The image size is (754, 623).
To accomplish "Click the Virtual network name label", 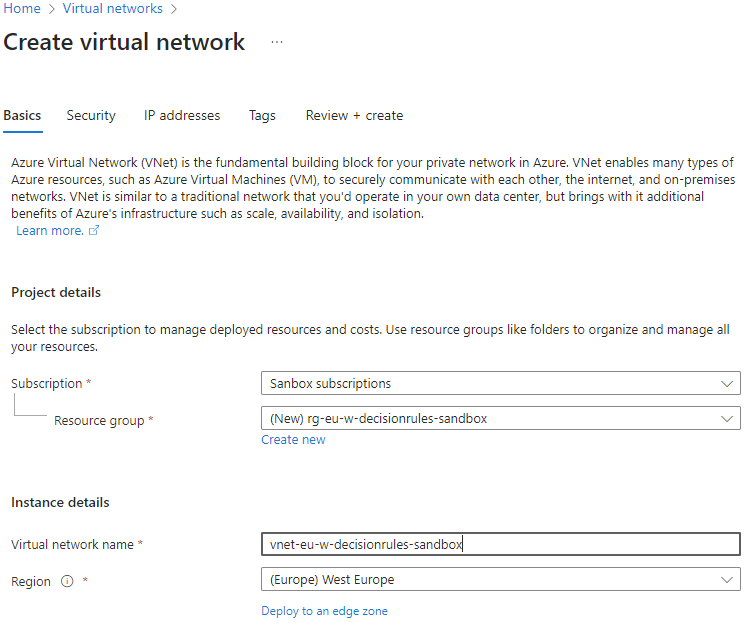I will [x=72, y=545].
